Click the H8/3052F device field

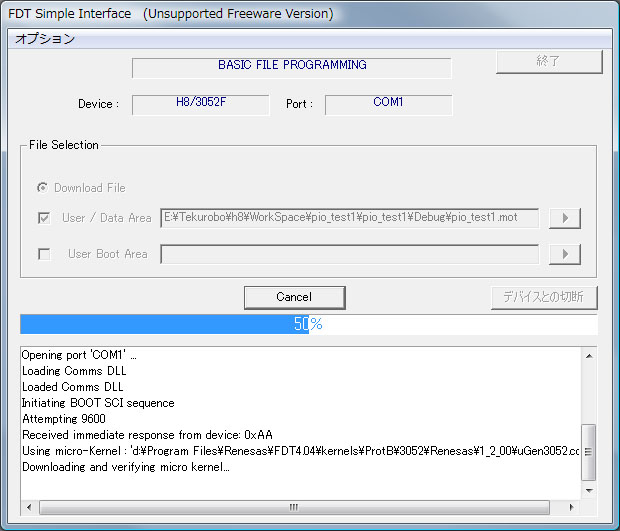[x=200, y=104]
